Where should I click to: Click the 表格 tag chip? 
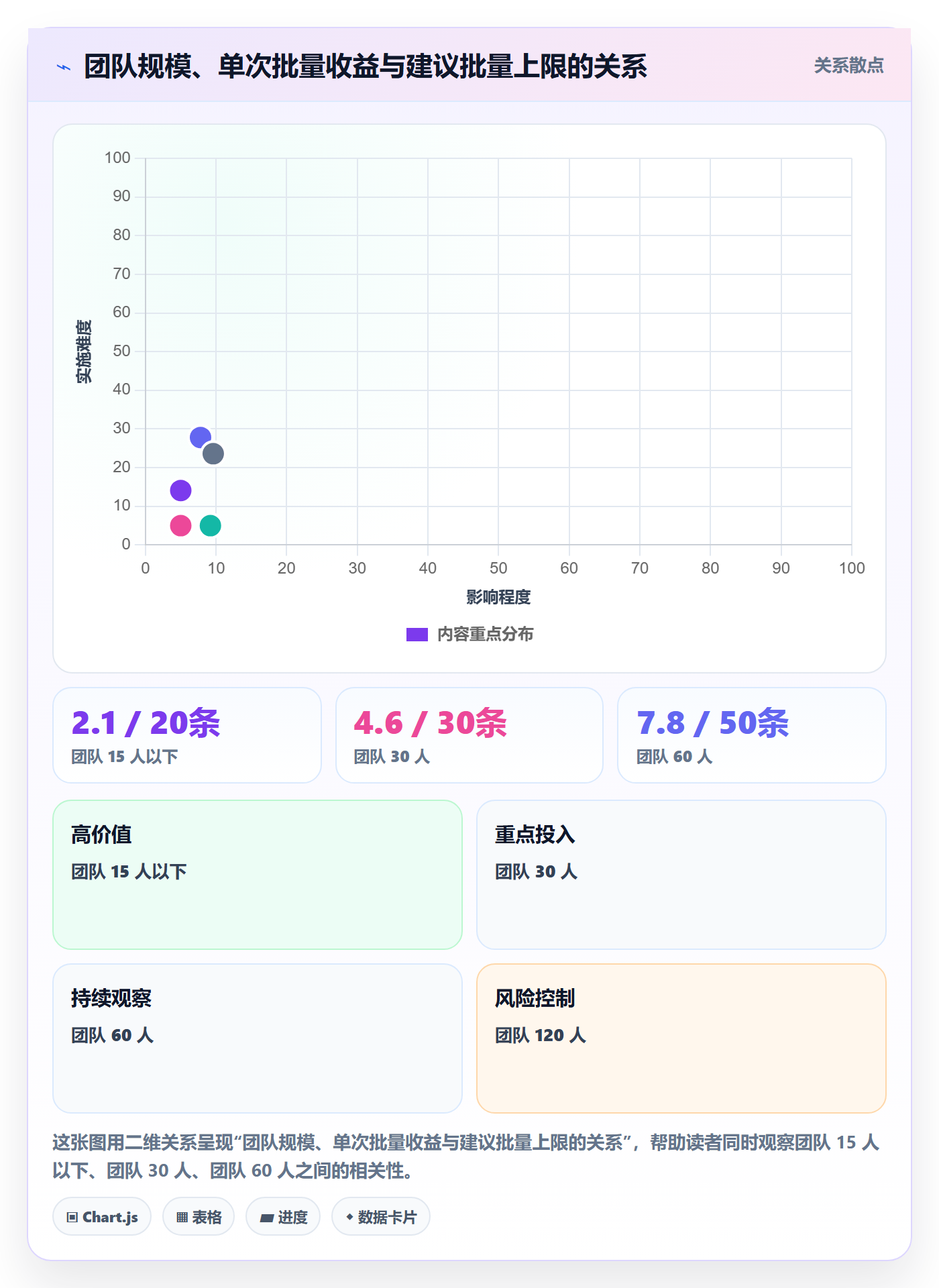point(199,1217)
